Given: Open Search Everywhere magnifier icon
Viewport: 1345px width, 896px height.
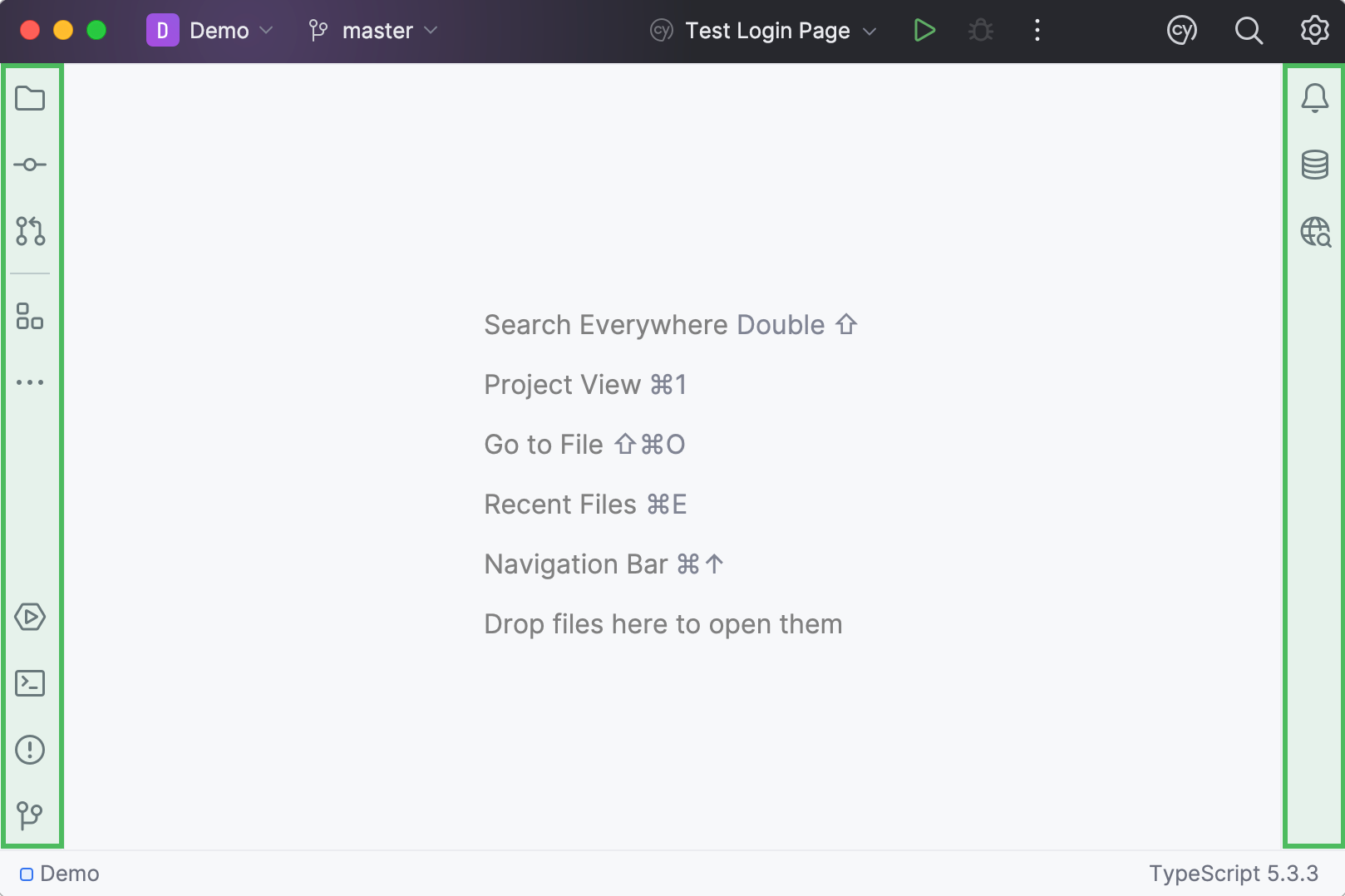Looking at the screenshot, I should pyautogui.click(x=1249, y=31).
